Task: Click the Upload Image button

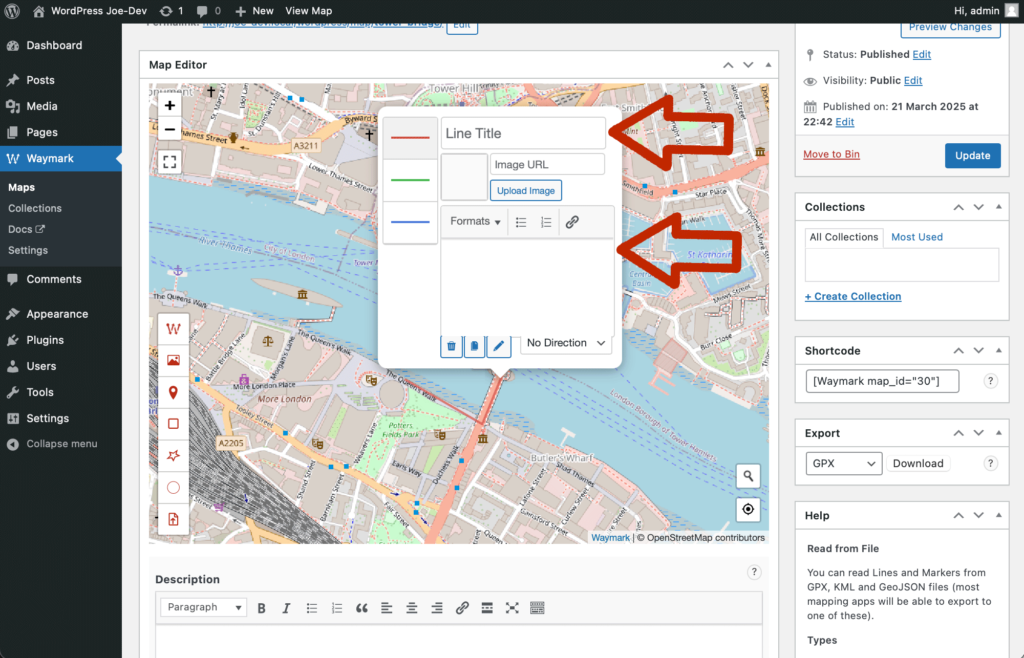Action: (x=526, y=190)
